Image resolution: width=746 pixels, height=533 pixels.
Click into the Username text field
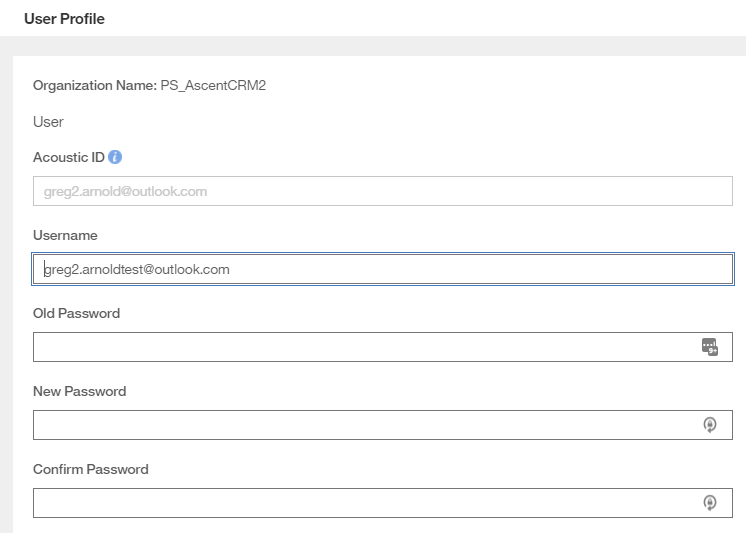[x=382, y=269]
